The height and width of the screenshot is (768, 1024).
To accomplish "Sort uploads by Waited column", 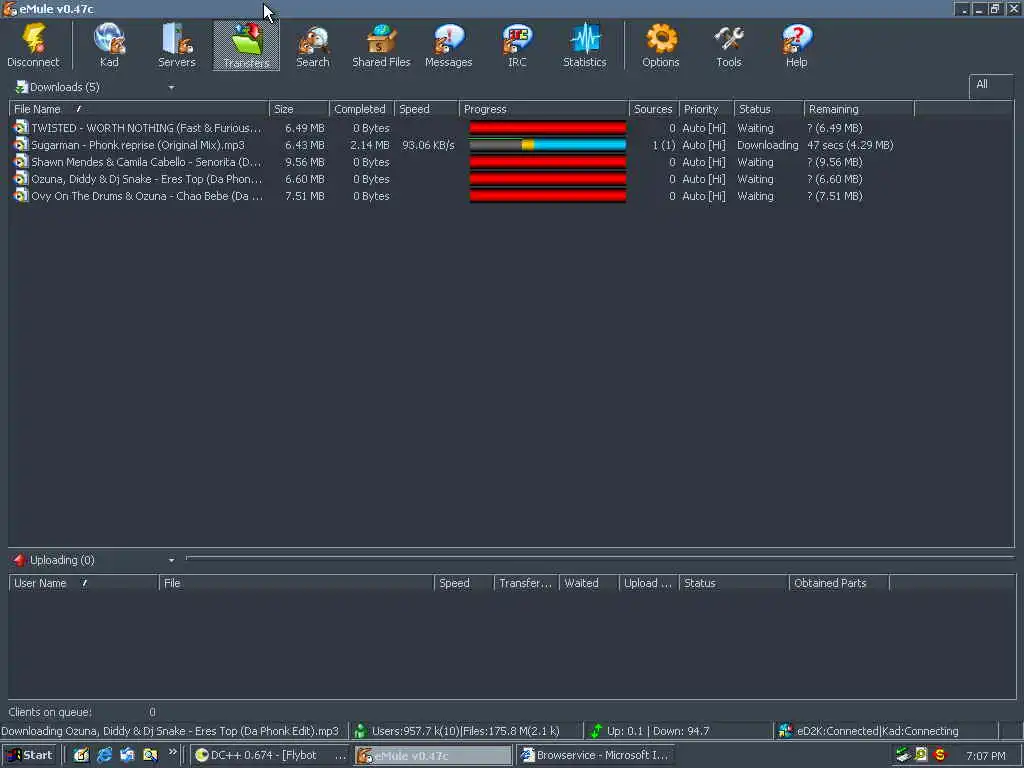I will pyautogui.click(x=589, y=583).
